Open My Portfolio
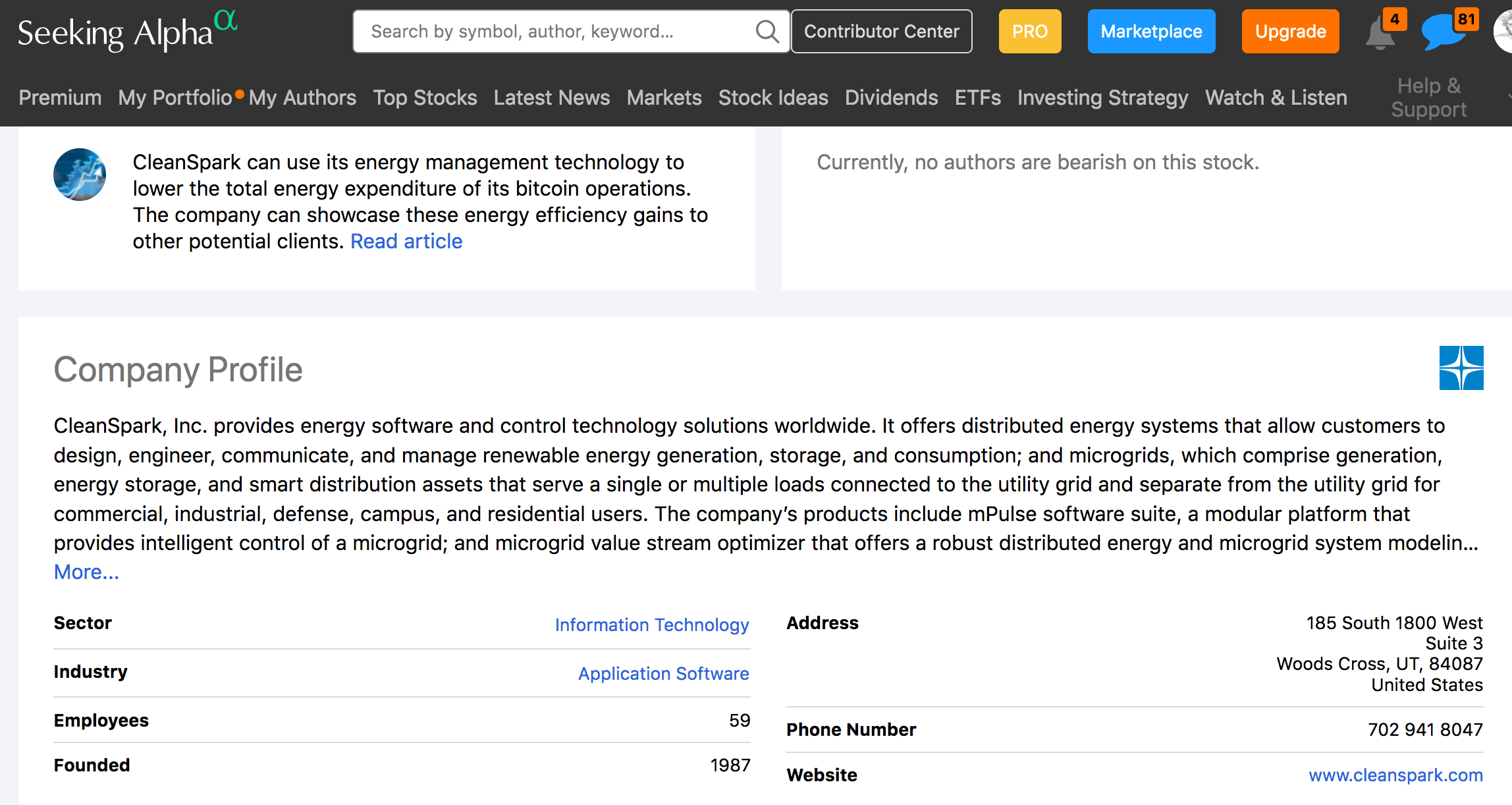The width and height of the screenshot is (1512, 805). pyautogui.click(x=175, y=97)
